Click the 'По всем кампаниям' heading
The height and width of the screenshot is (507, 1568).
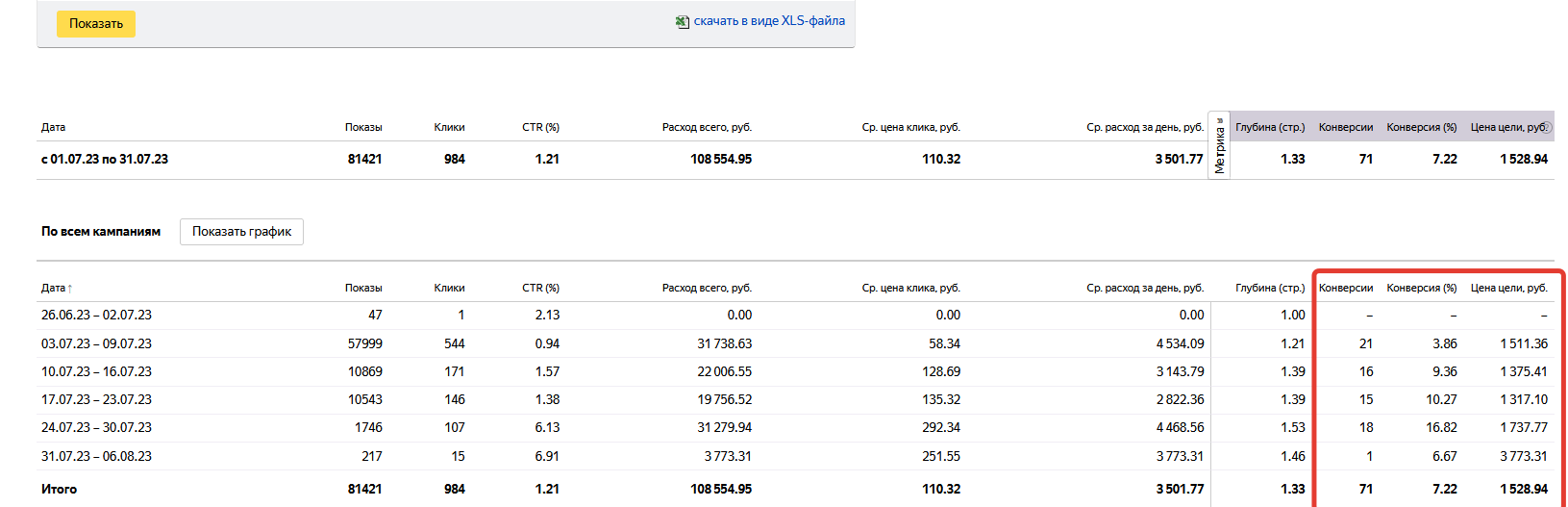[x=101, y=232]
